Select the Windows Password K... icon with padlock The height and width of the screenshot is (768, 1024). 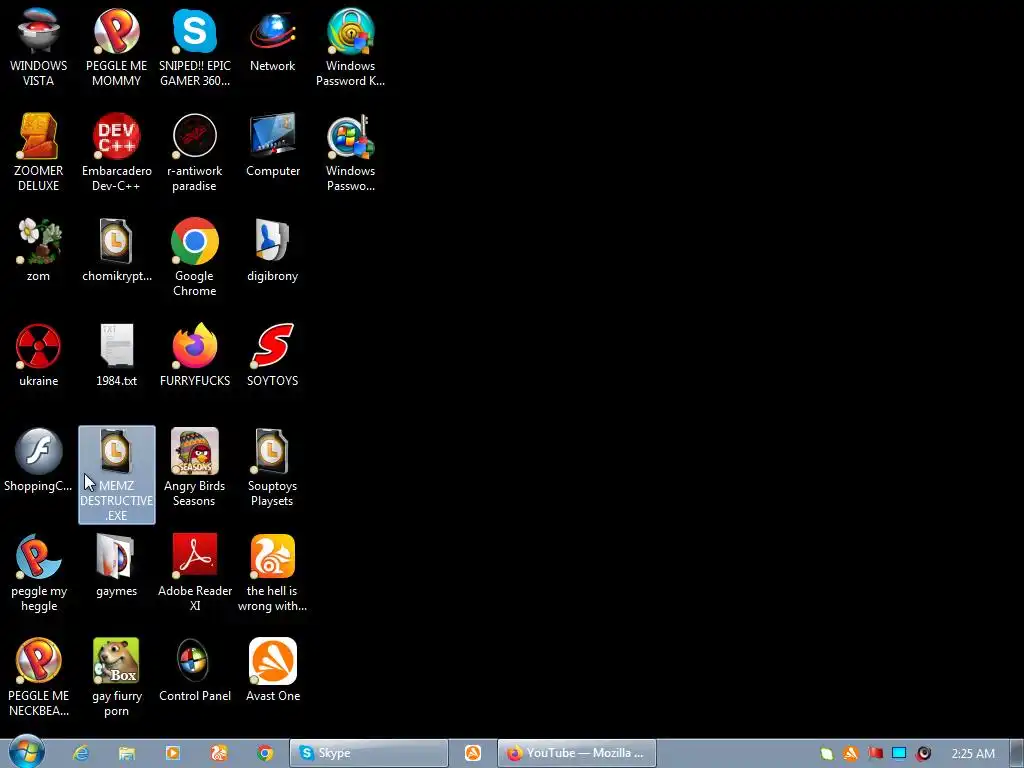[351, 47]
